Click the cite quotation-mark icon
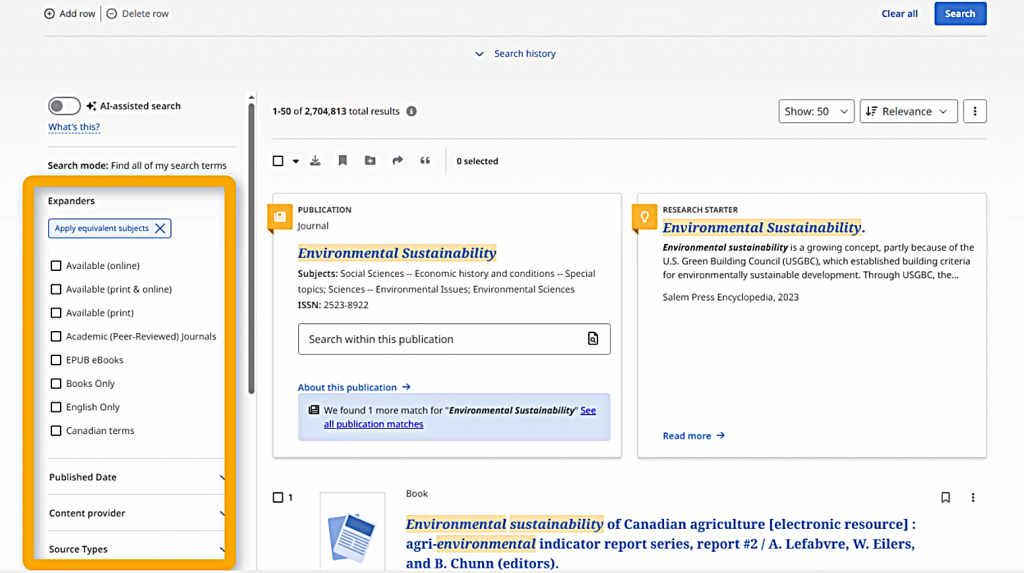This screenshot has width=1024, height=573. pos(425,161)
